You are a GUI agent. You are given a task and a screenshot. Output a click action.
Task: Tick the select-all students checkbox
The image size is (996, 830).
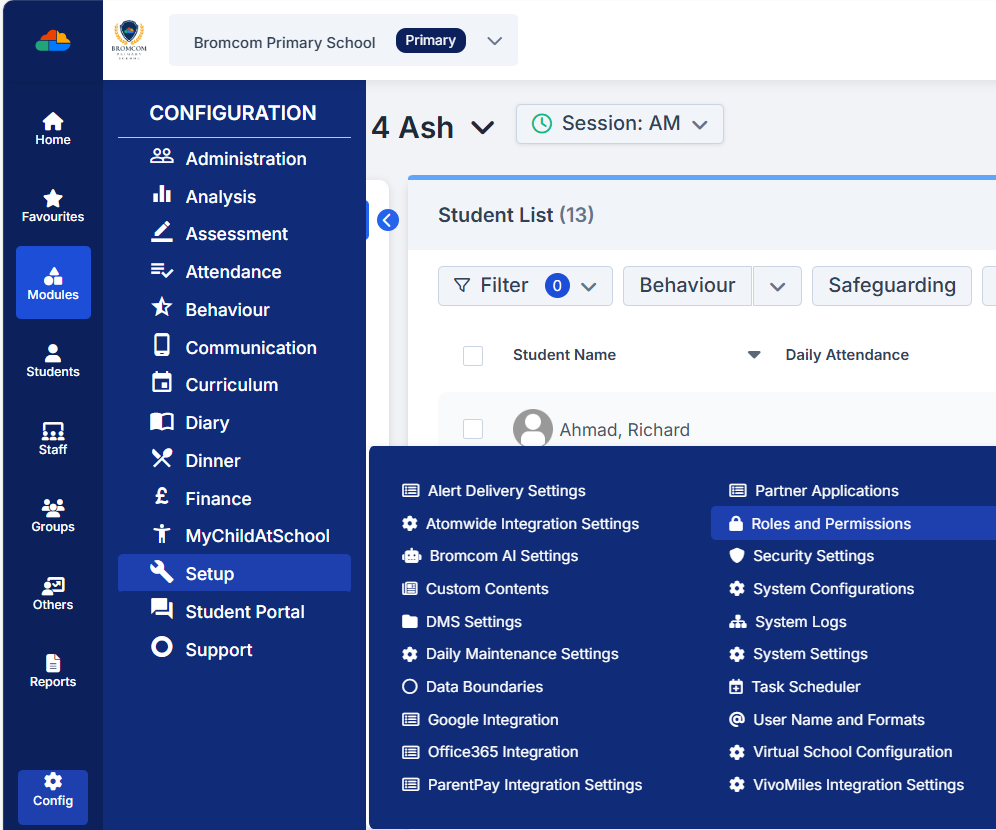click(x=473, y=355)
